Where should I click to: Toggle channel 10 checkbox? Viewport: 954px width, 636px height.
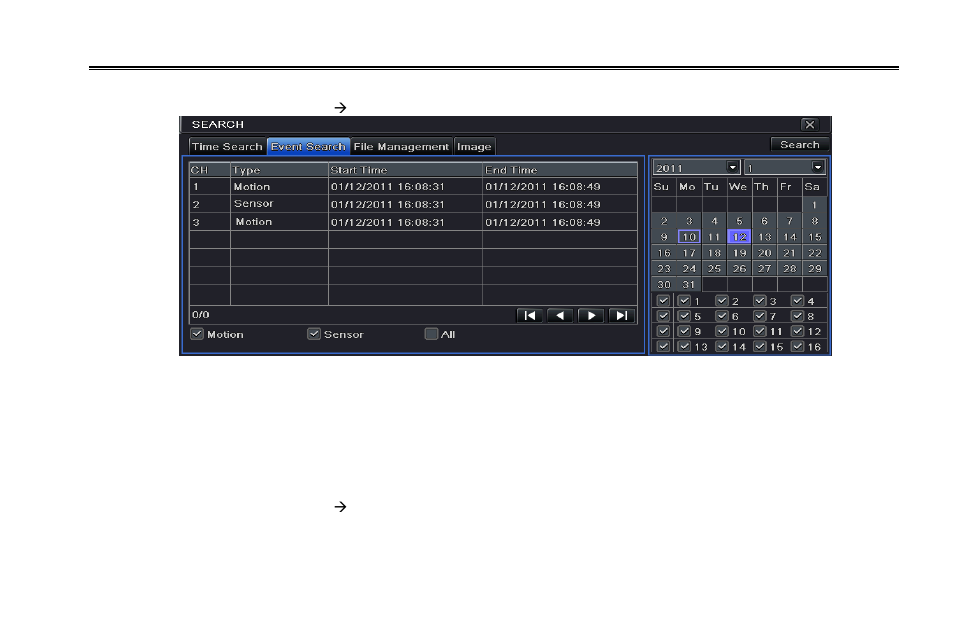(722, 331)
